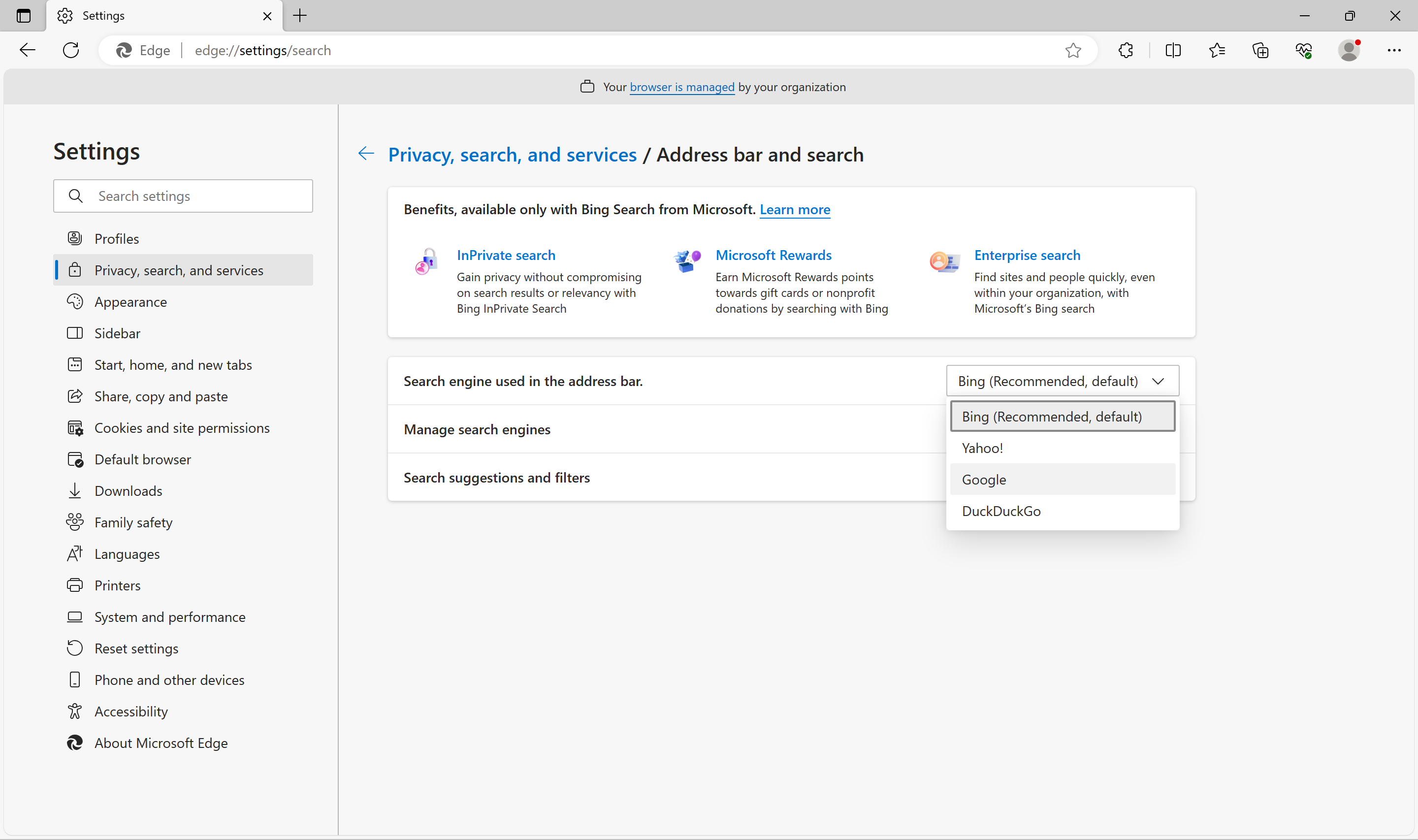The image size is (1418, 840).
Task: Open the Extensions puzzle icon
Action: (1126, 50)
